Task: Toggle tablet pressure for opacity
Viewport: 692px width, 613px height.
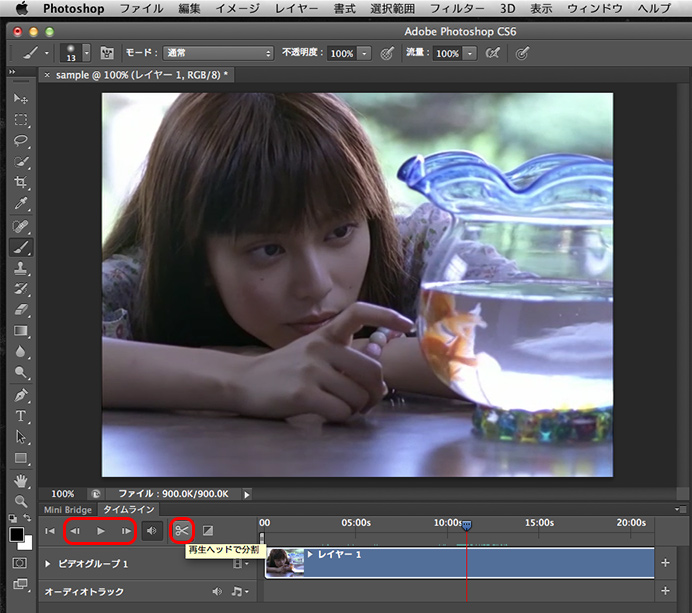Action: pyautogui.click(x=387, y=53)
